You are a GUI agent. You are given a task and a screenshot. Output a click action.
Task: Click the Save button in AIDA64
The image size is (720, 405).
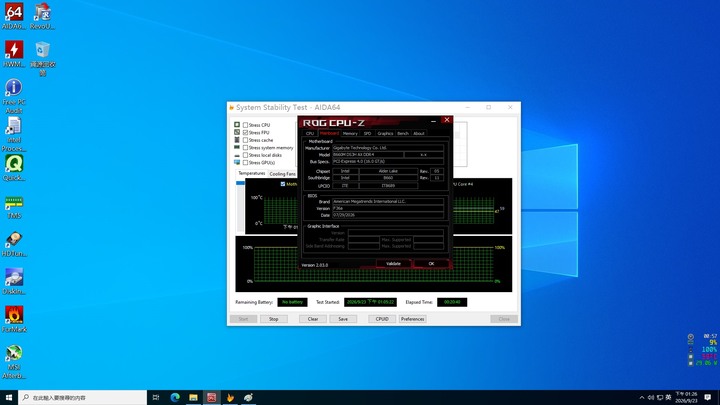(343, 319)
